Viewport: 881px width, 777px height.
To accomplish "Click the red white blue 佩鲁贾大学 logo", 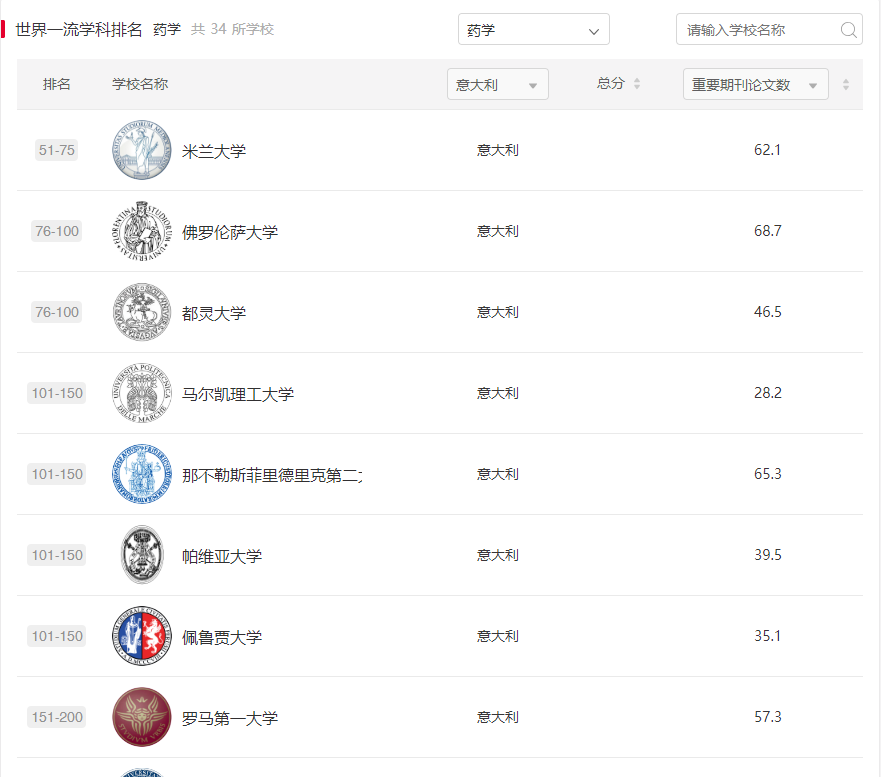I will tap(142, 636).
